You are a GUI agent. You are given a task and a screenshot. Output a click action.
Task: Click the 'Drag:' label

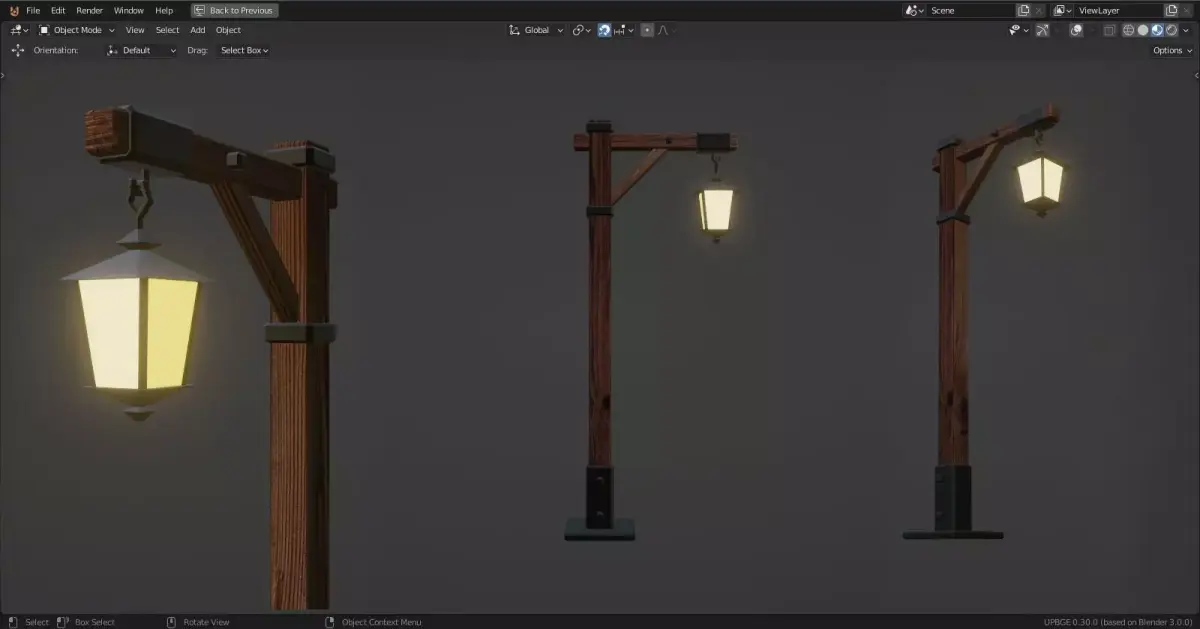pyautogui.click(x=197, y=50)
